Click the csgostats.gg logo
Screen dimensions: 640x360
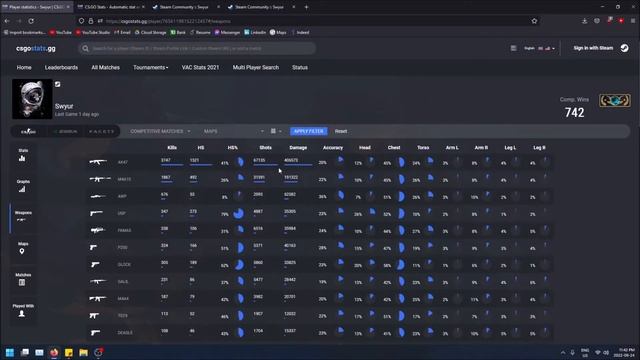(36, 49)
